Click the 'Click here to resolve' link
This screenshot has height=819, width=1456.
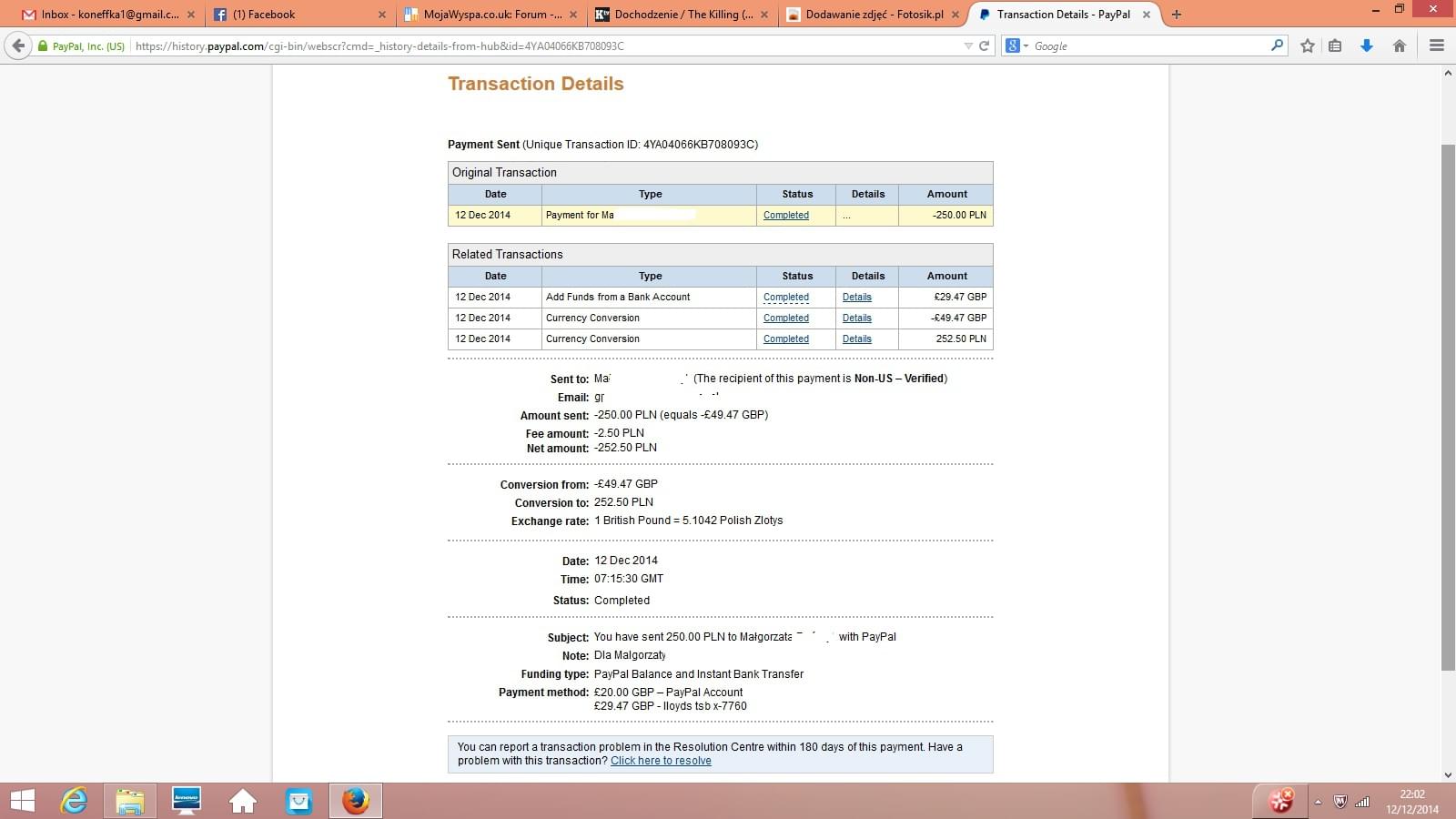pos(661,761)
